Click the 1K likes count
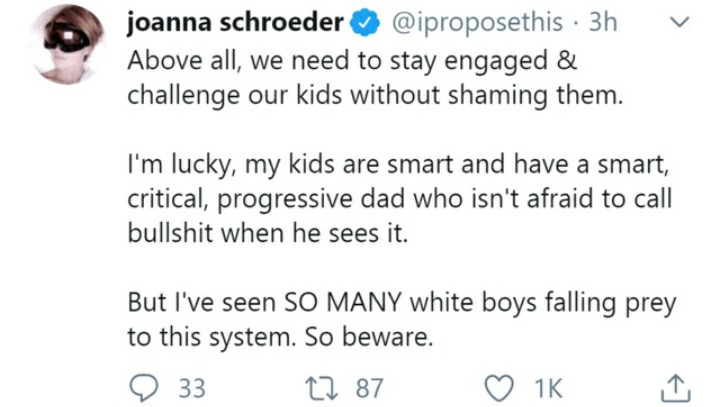The image size is (720, 407). [548, 389]
